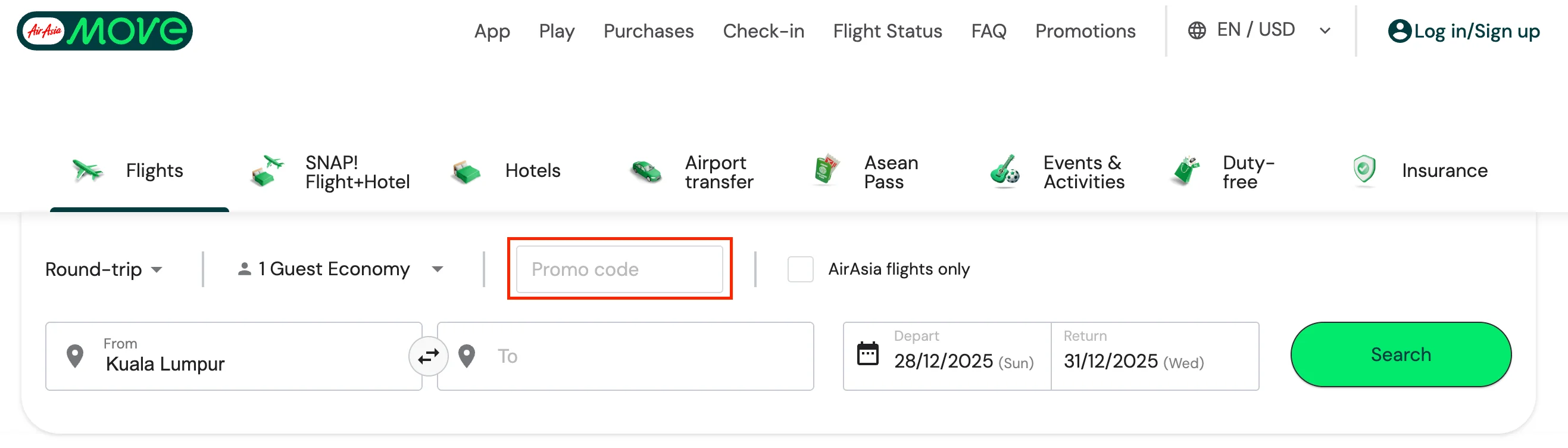Click the Search button
Screen dimensions: 1568x448
pos(1400,354)
